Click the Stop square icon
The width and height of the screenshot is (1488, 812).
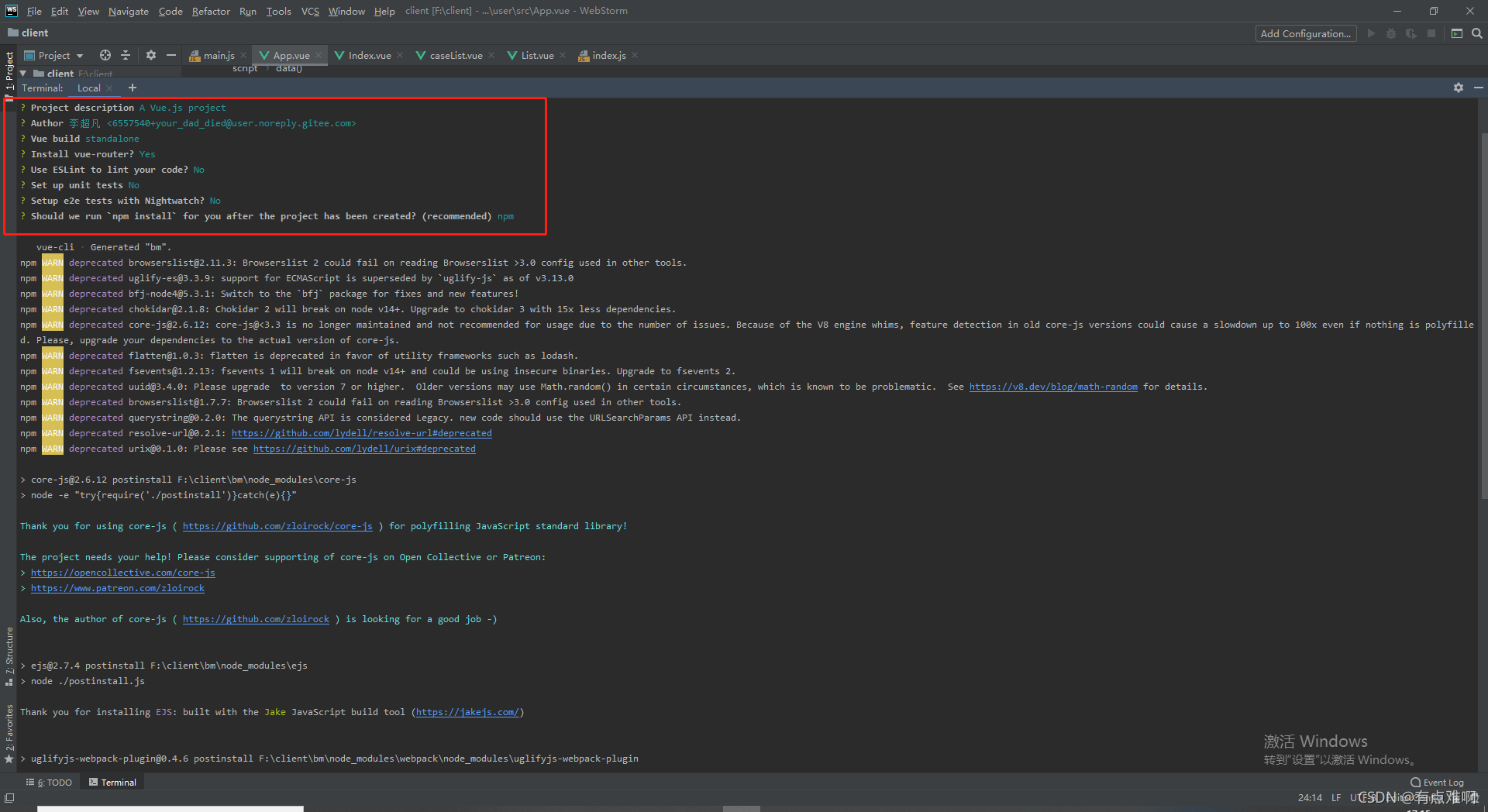(x=1431, y=33)
